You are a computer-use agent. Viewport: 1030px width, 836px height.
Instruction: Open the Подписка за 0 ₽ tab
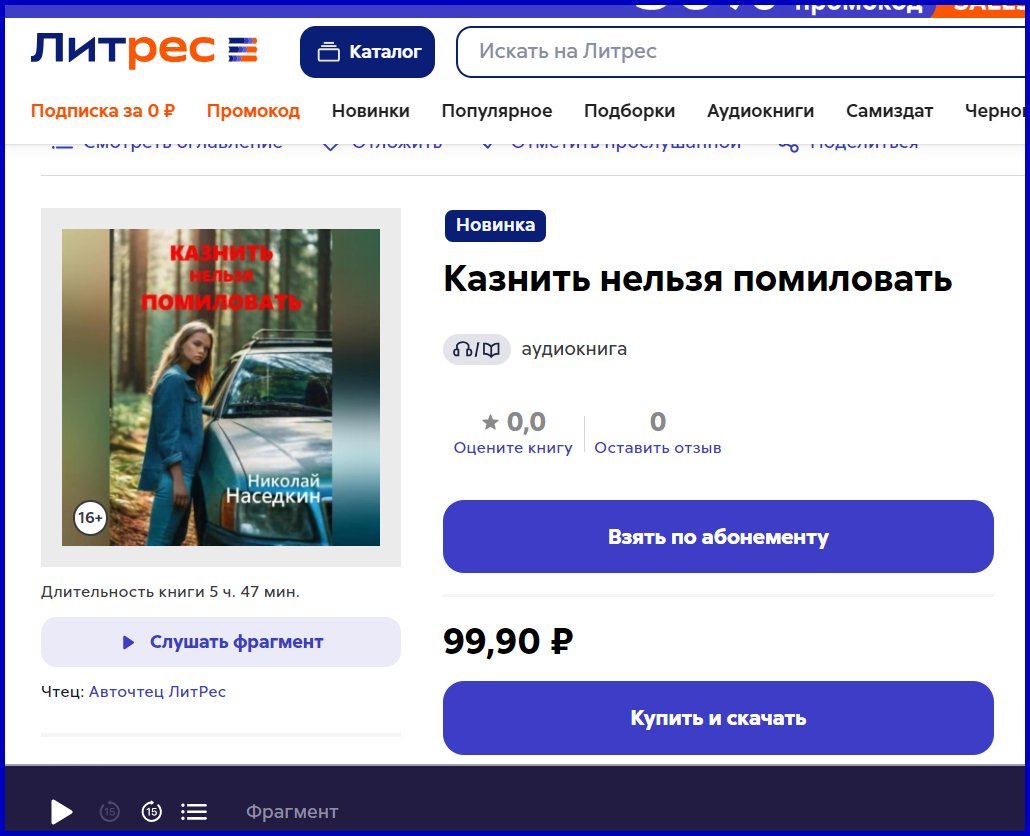(x=103, y=110)
